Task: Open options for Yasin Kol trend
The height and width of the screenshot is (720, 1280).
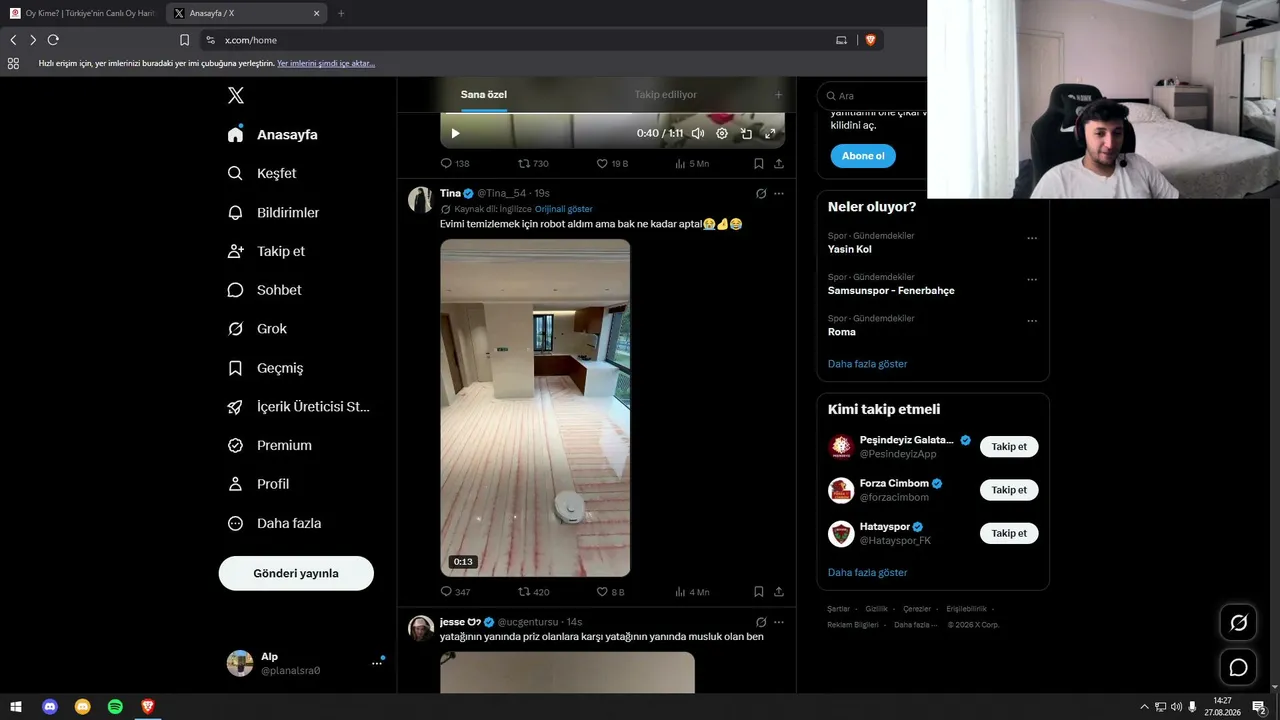Action: point(1032,238)
